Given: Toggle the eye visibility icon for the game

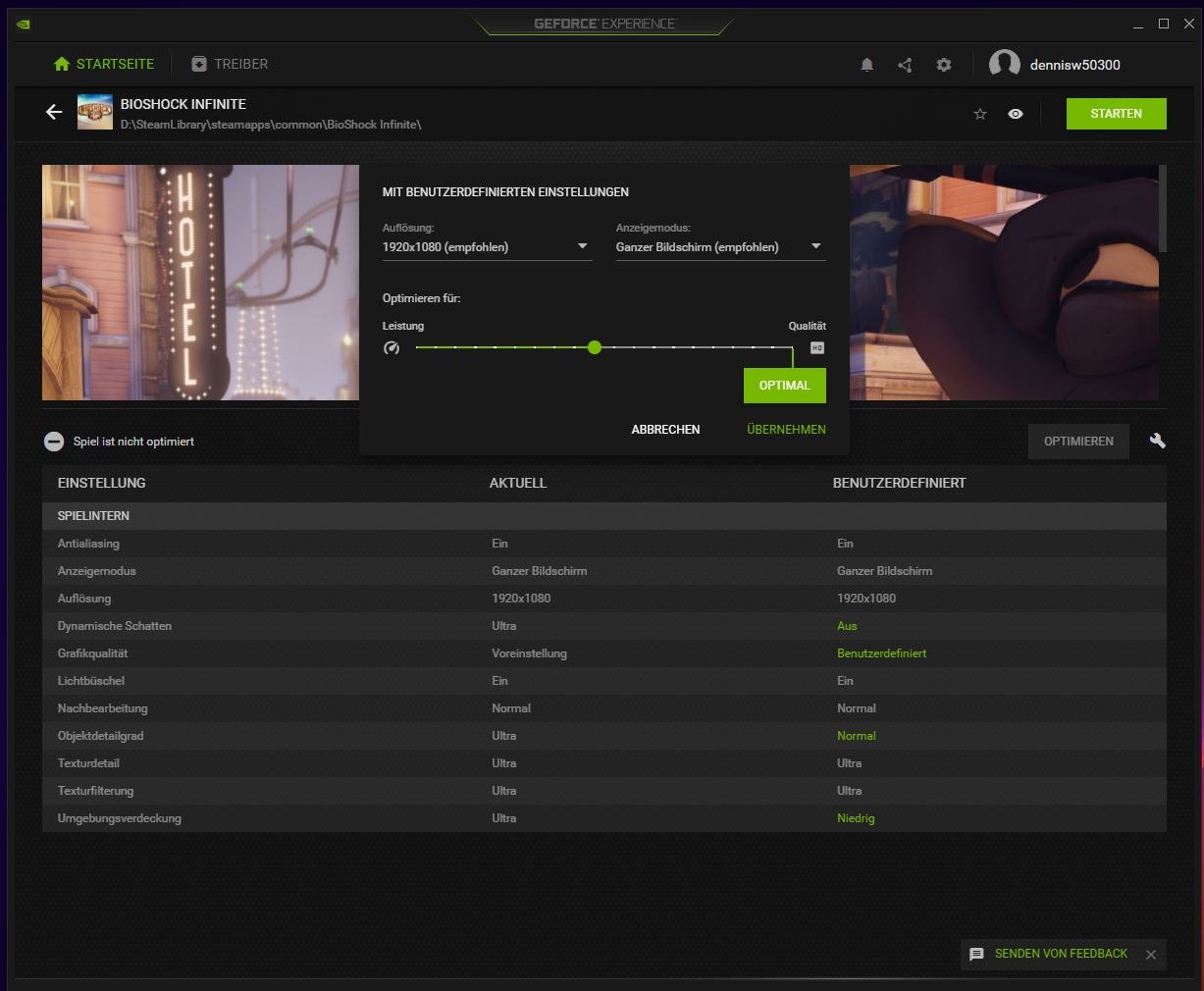Looking at the screenshot, I should 1016,114.
